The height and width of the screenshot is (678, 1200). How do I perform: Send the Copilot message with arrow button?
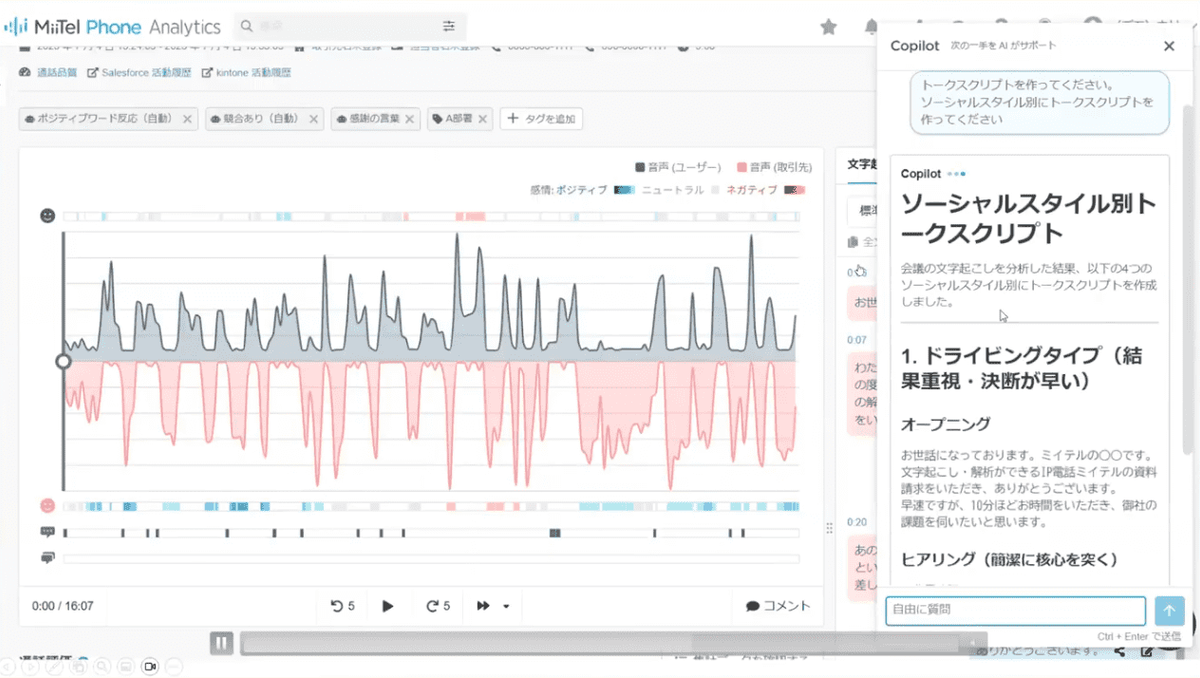(1169, 611)
